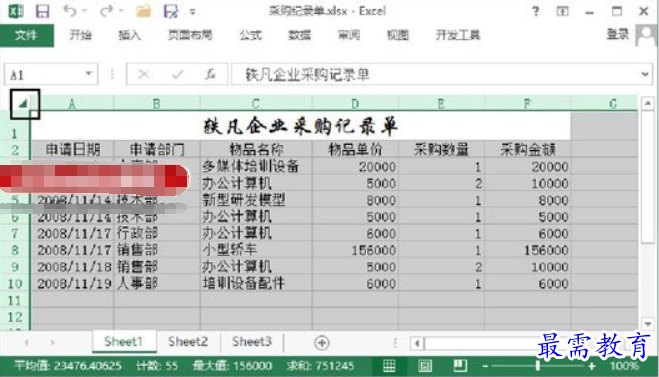
Task: Switch to the 开发工具 ribbon tab
Action: 458,35
